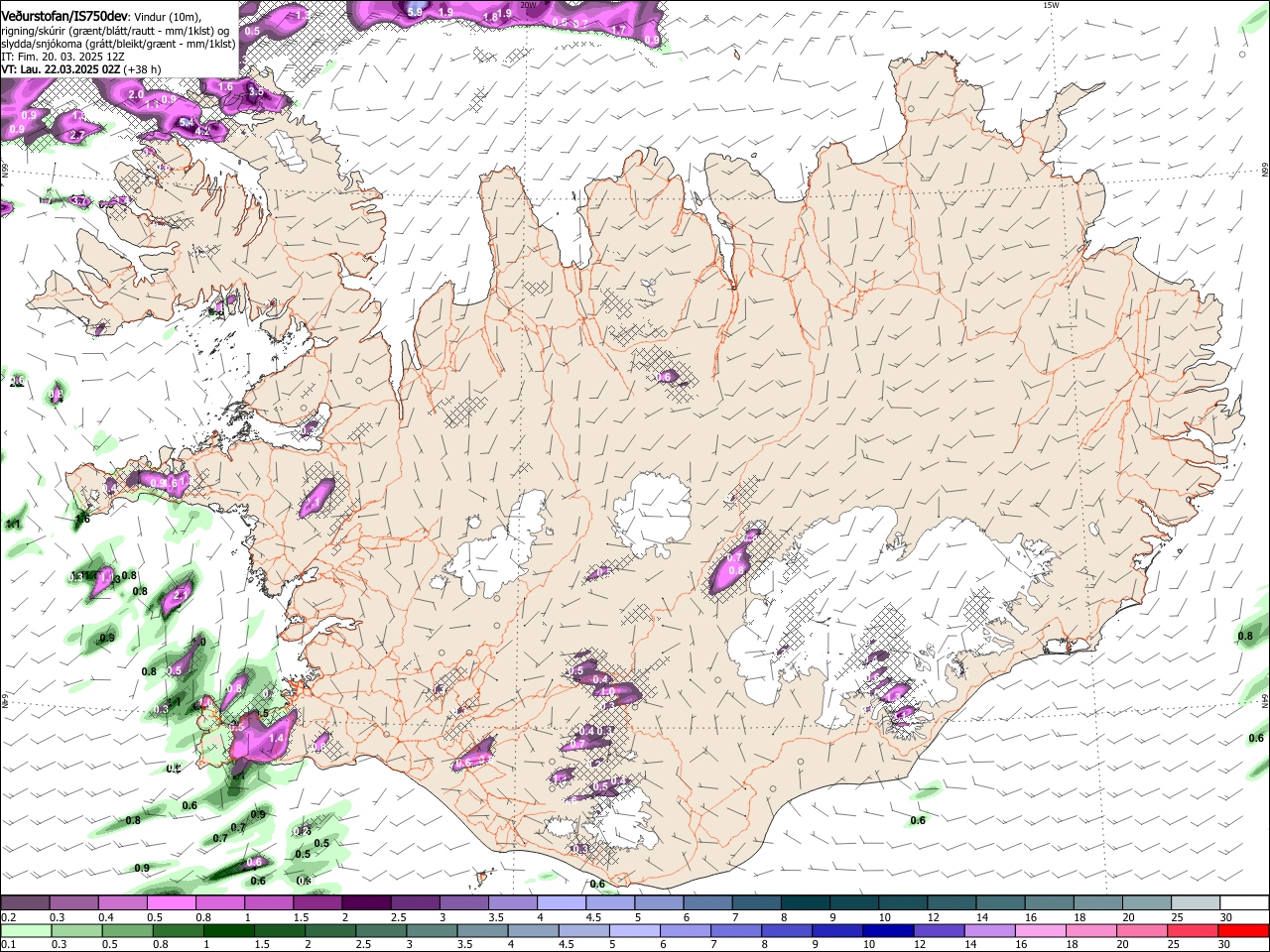This screenshot has width=1270, height=952.
Task: Select the bright red 30 rain swatch
Action: coord(1243,931)
